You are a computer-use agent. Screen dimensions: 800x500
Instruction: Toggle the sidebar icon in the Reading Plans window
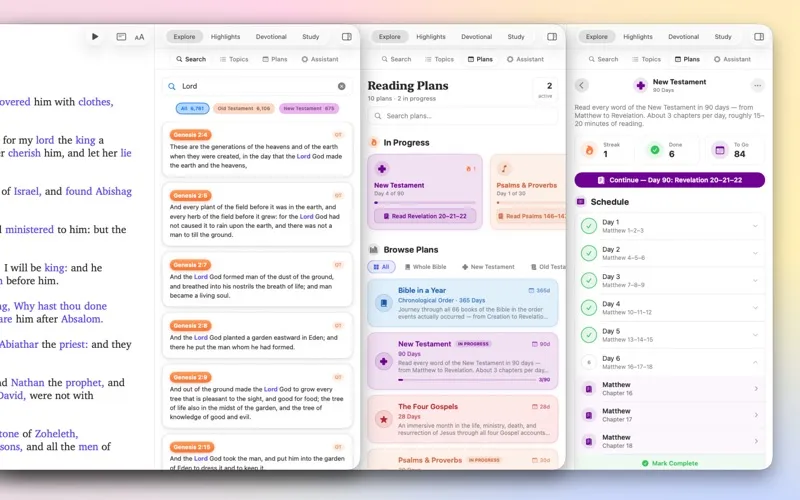552,37
